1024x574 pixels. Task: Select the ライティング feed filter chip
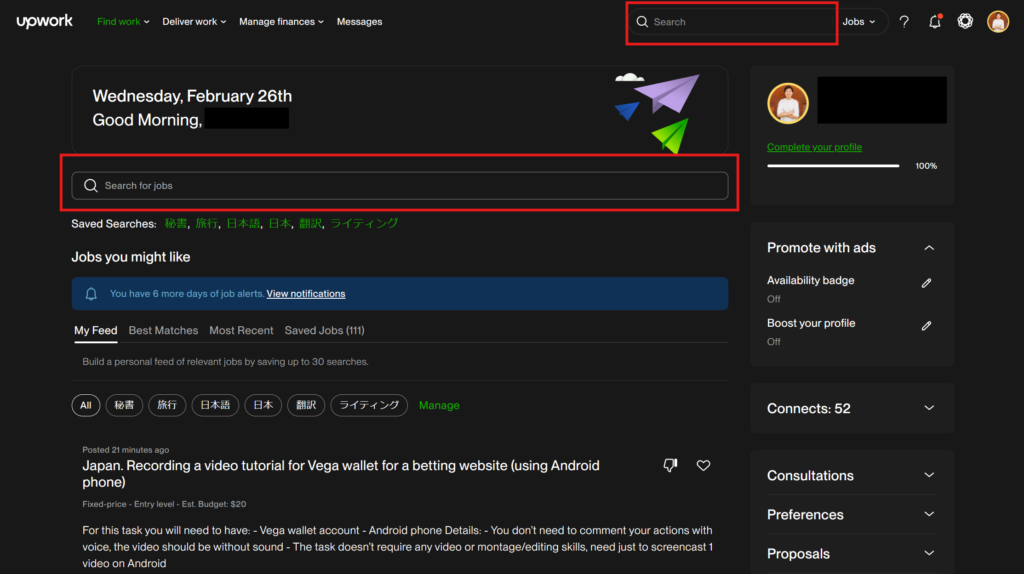(369, 405)
